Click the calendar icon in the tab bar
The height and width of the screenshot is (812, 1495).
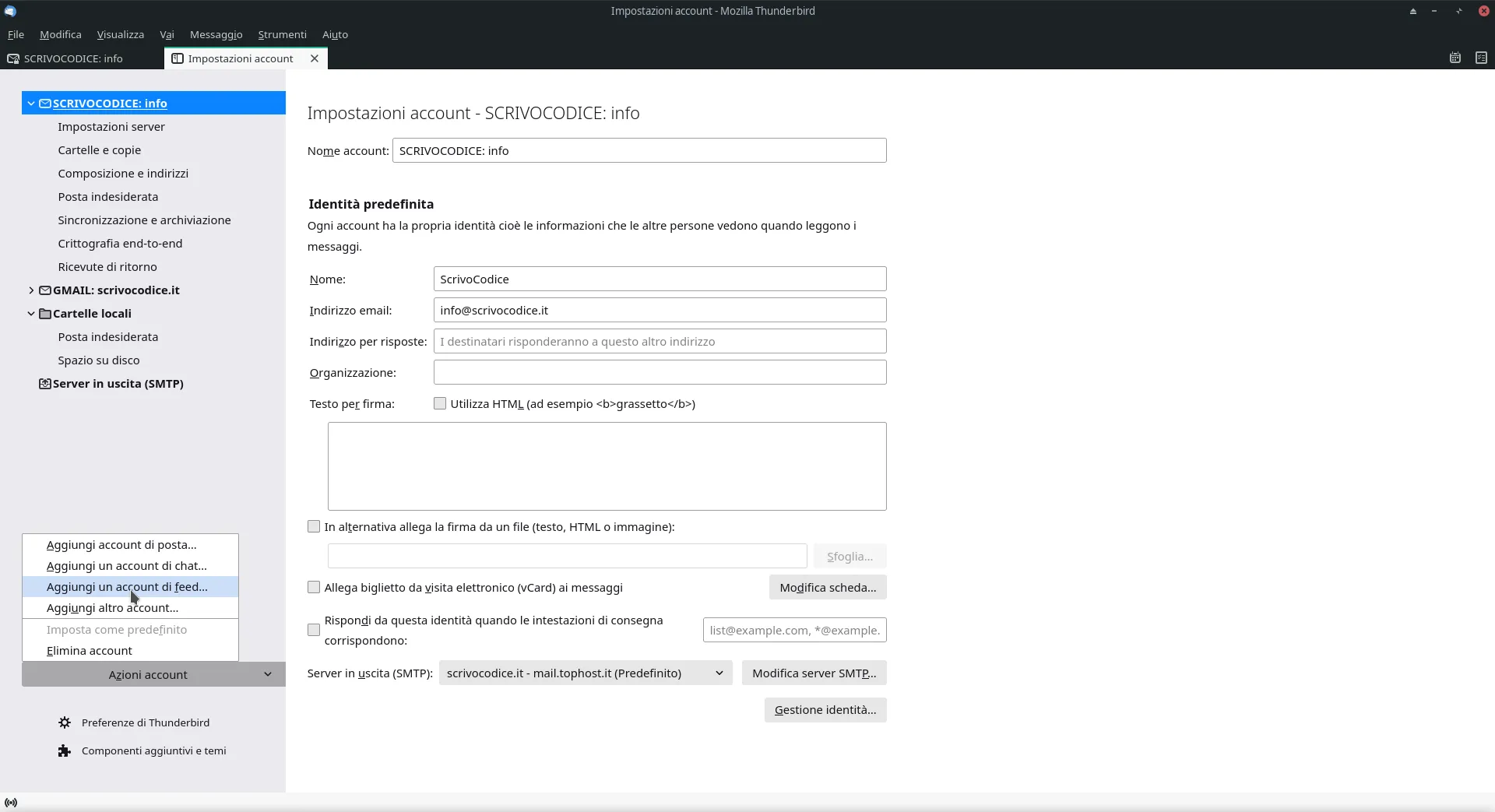click(x=1455, y=58)
